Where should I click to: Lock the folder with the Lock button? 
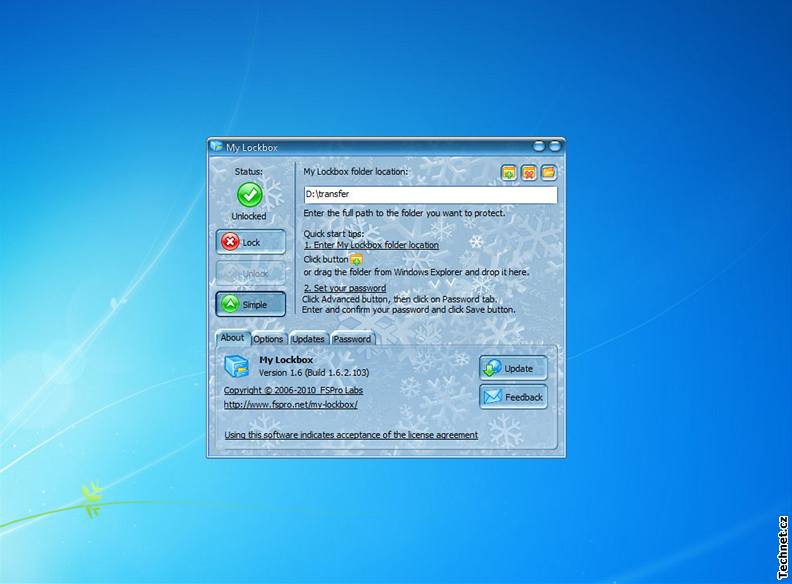click(x=251, y=242)
